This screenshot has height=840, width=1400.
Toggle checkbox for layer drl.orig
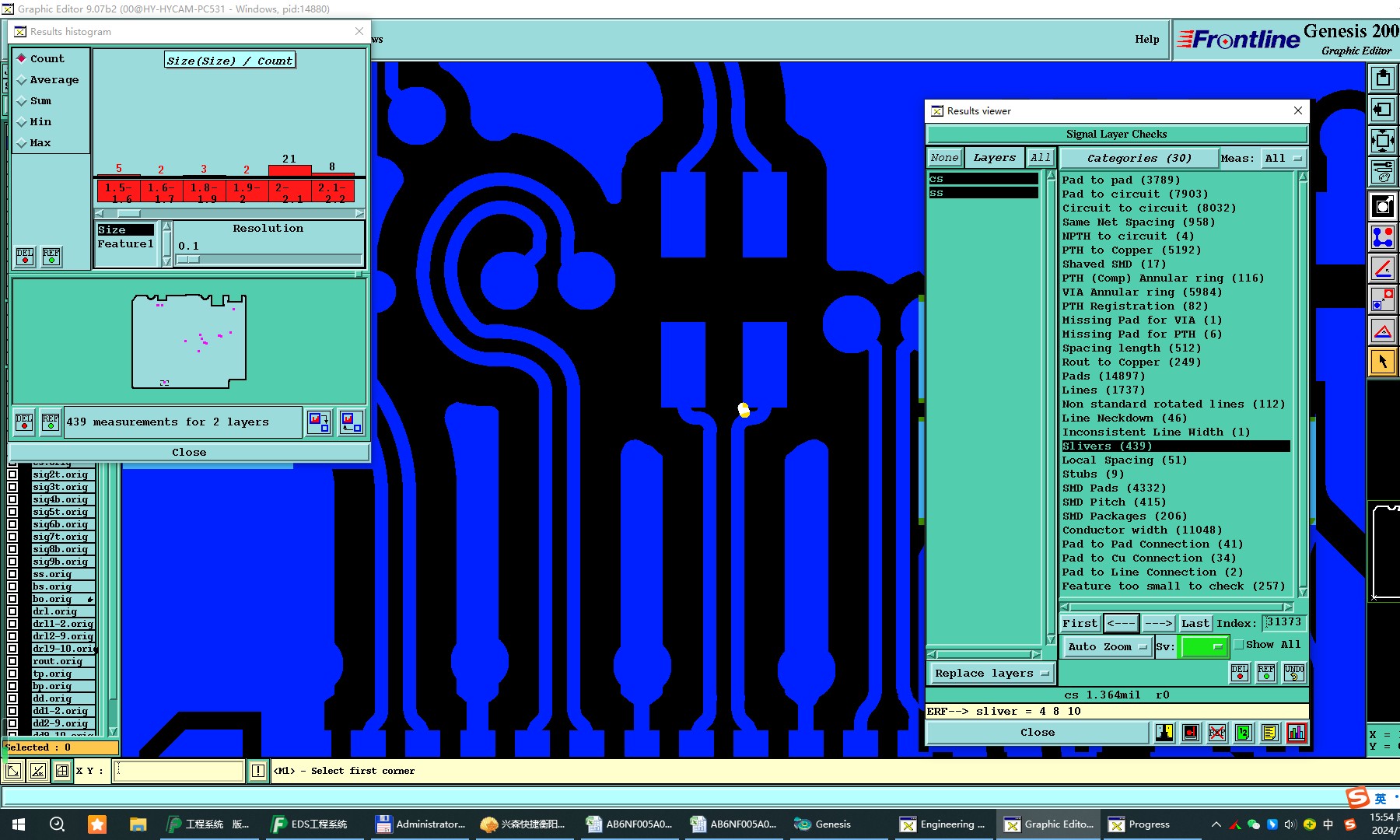12,611
